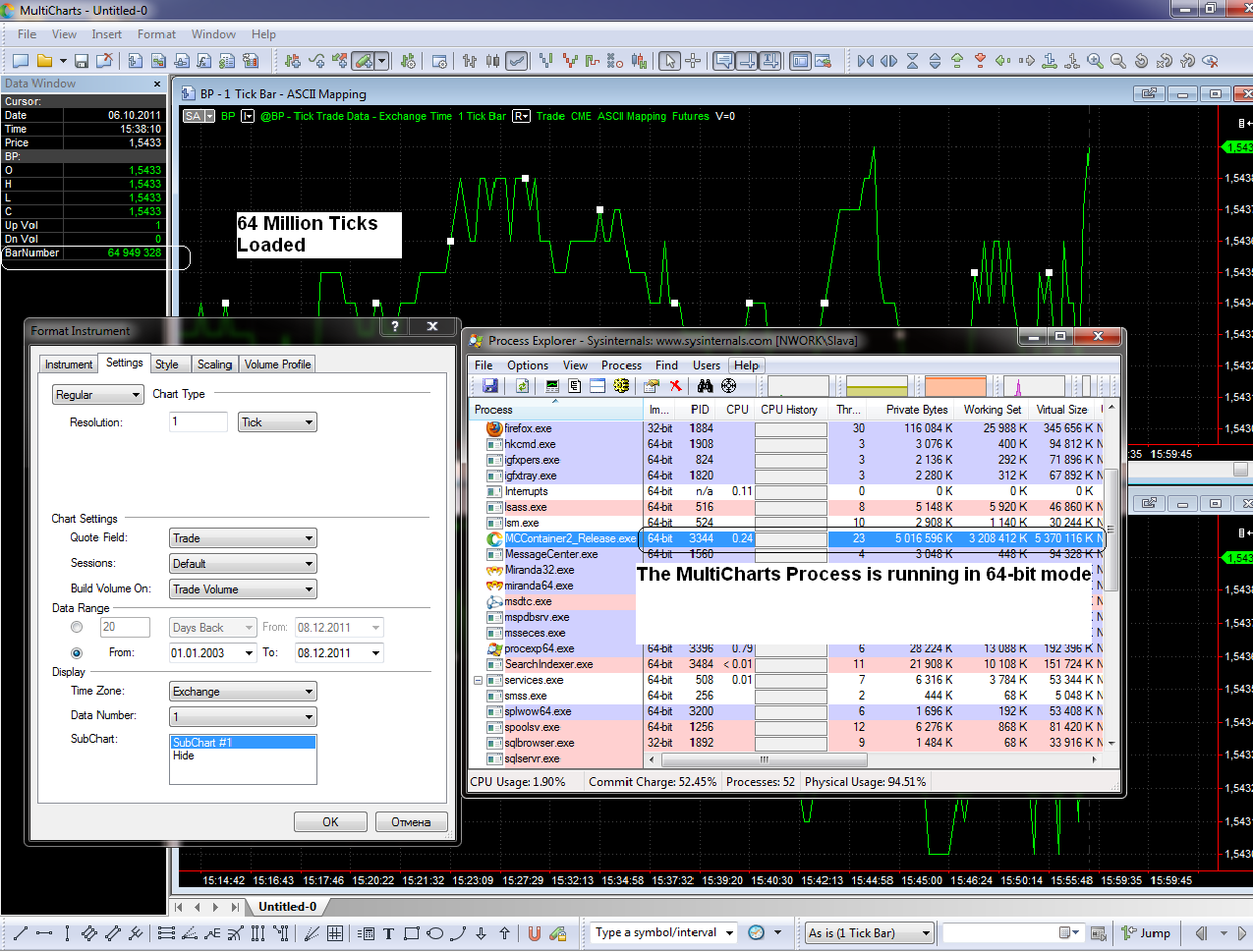This screenshot has height=952, width=1253.
Task: Click the bar chart type icon
Action: pos(470,61)
